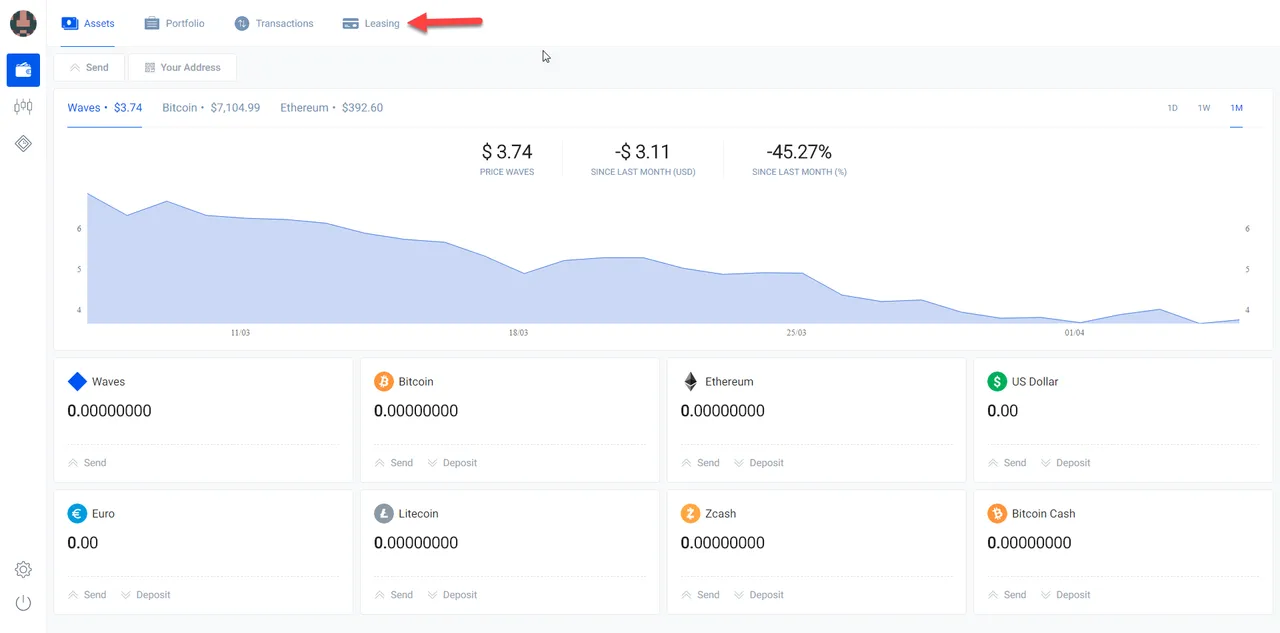Switch to the Assets tab
This screenshot has width=1280, height=633.
pyautogui.click(x=88, y=23)
